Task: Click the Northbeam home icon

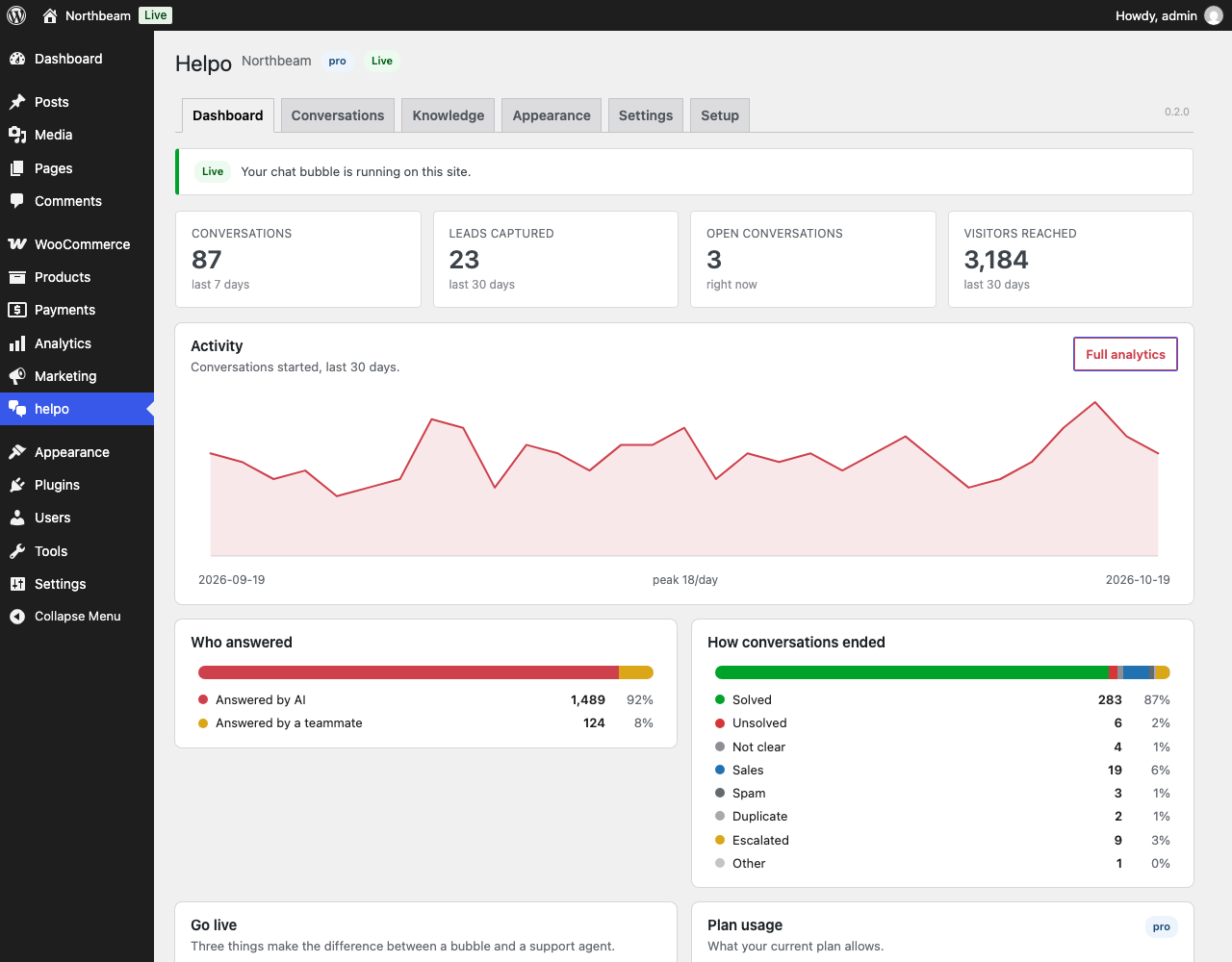Action: tap(50, 15)
